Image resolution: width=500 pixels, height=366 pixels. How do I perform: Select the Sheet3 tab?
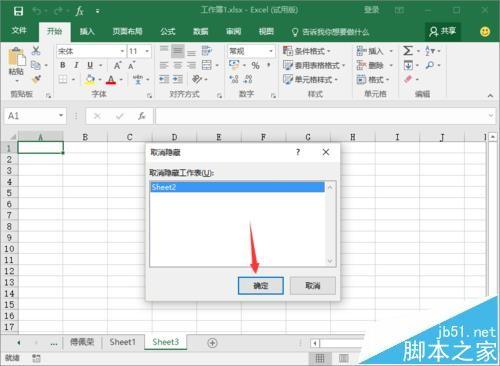pyautogui.click(x=166, y=342)
